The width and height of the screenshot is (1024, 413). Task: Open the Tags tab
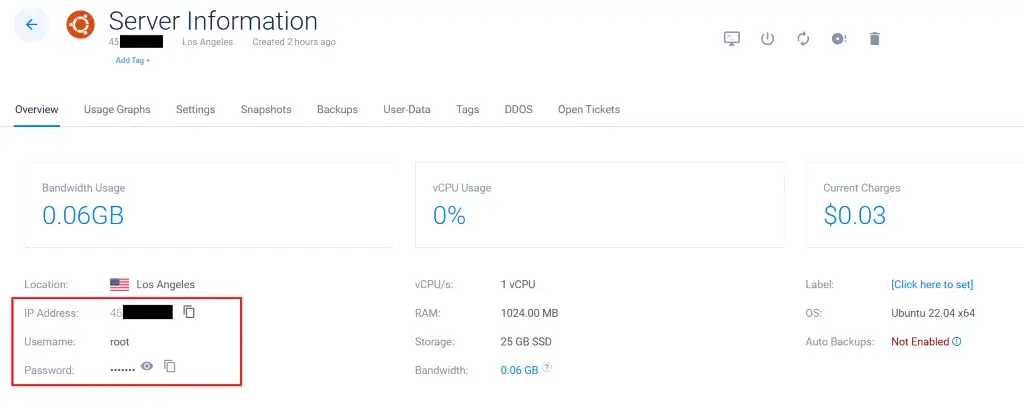(468, 109)
